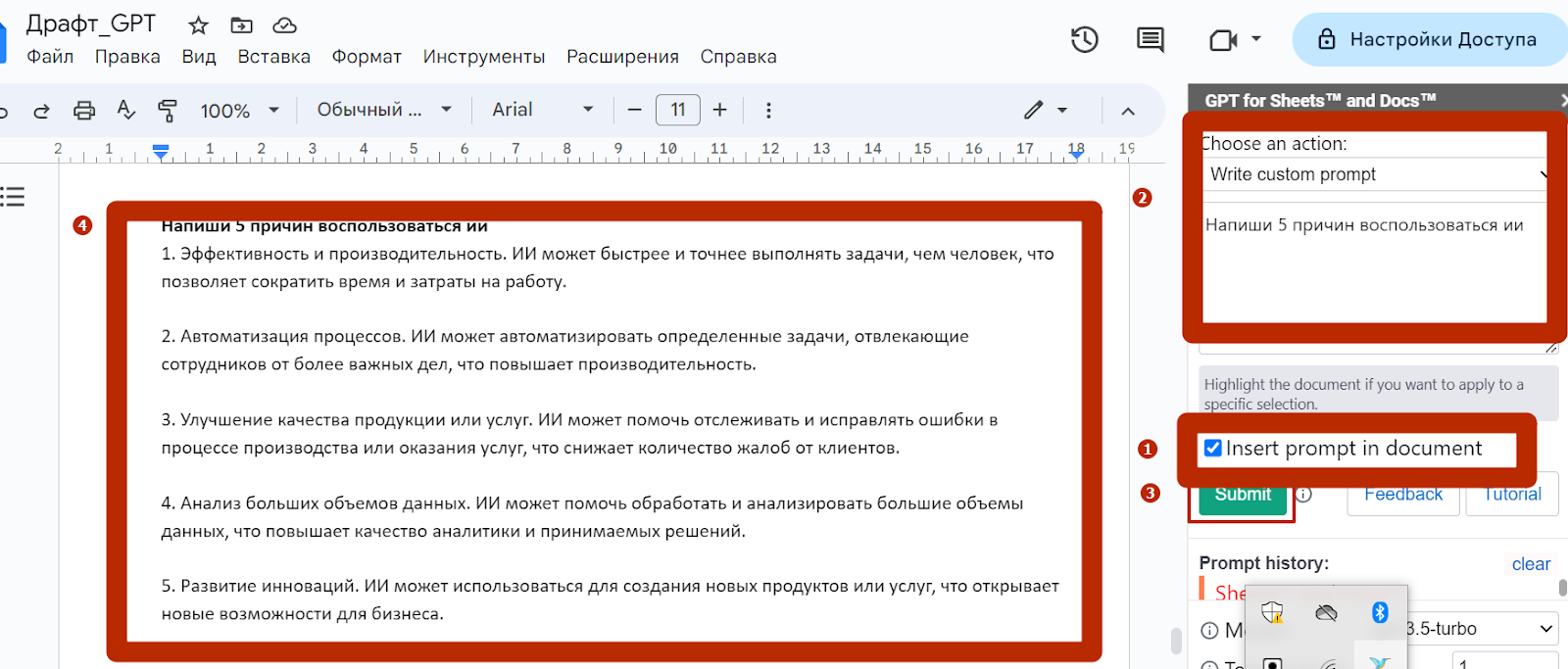This screenshot has height=669, width=1568.
Task: Toggle Insert prompt in document checkbox
Action: click(1213, 449)
